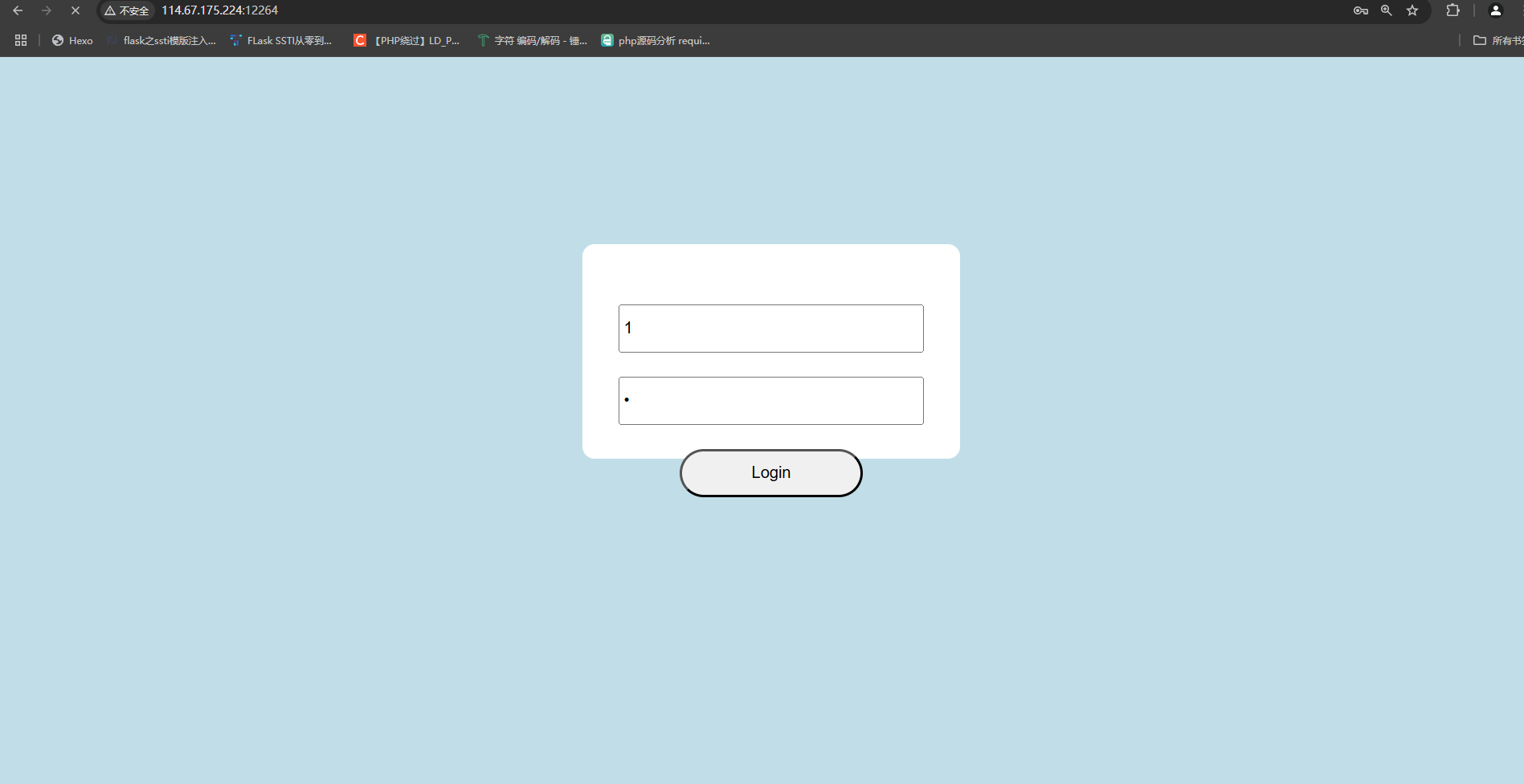Open the apps grid in bookmarks bar

click(x=21, y=40)
